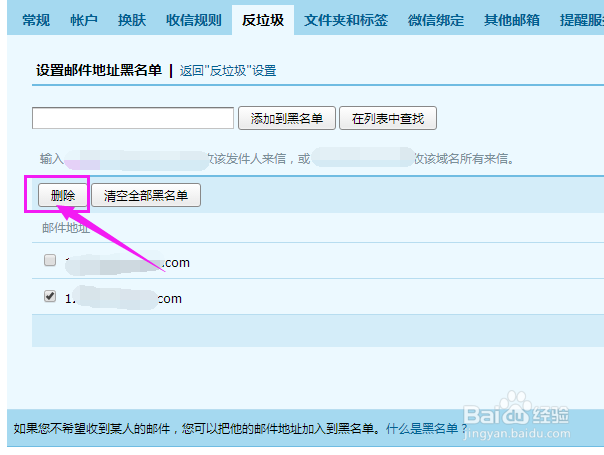The height and width of the screenshot is (455, 604).
Task: Open the partially visible 提醒服务 tab
Action: [x=582, y=20]
